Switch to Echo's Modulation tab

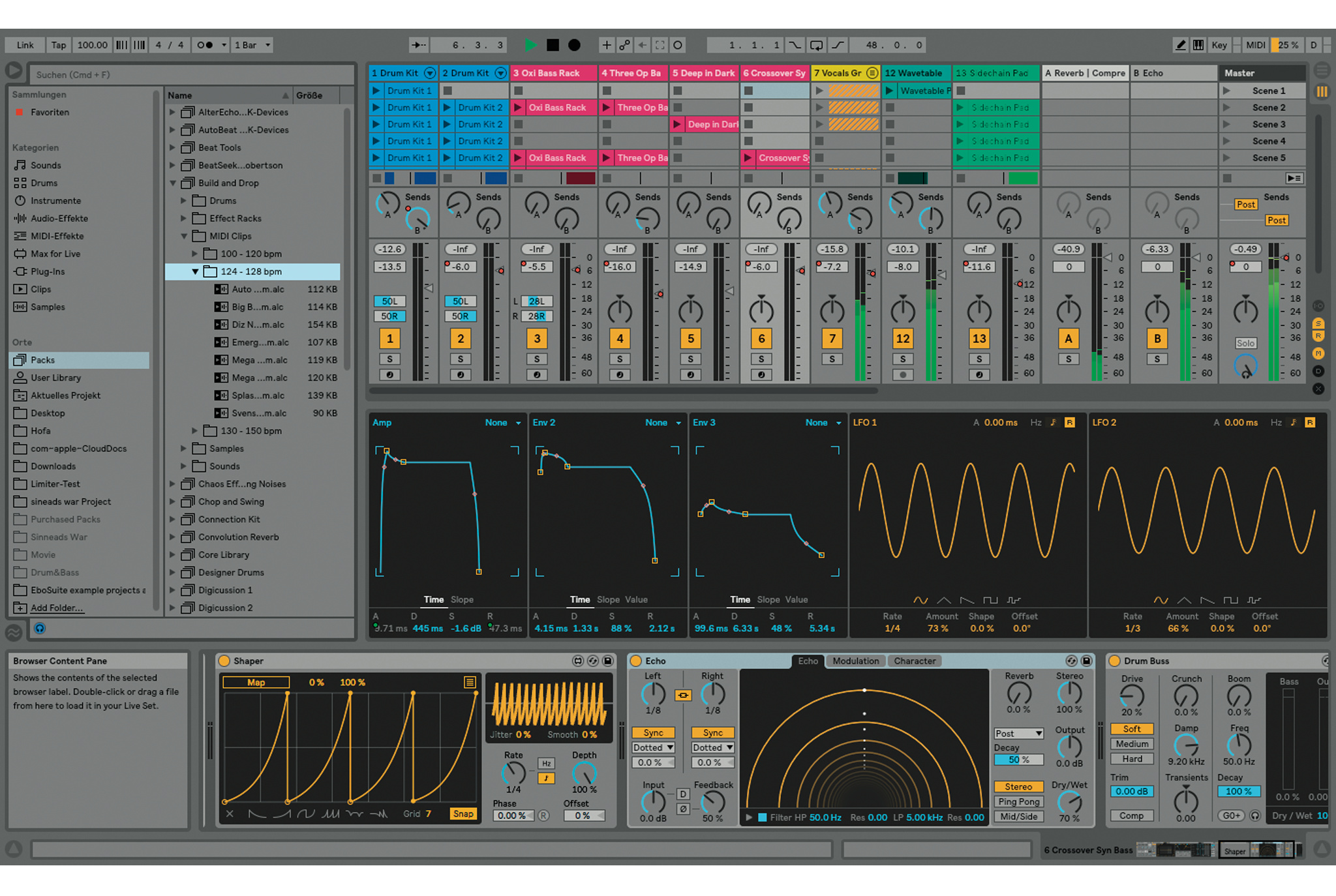point(855,661)
